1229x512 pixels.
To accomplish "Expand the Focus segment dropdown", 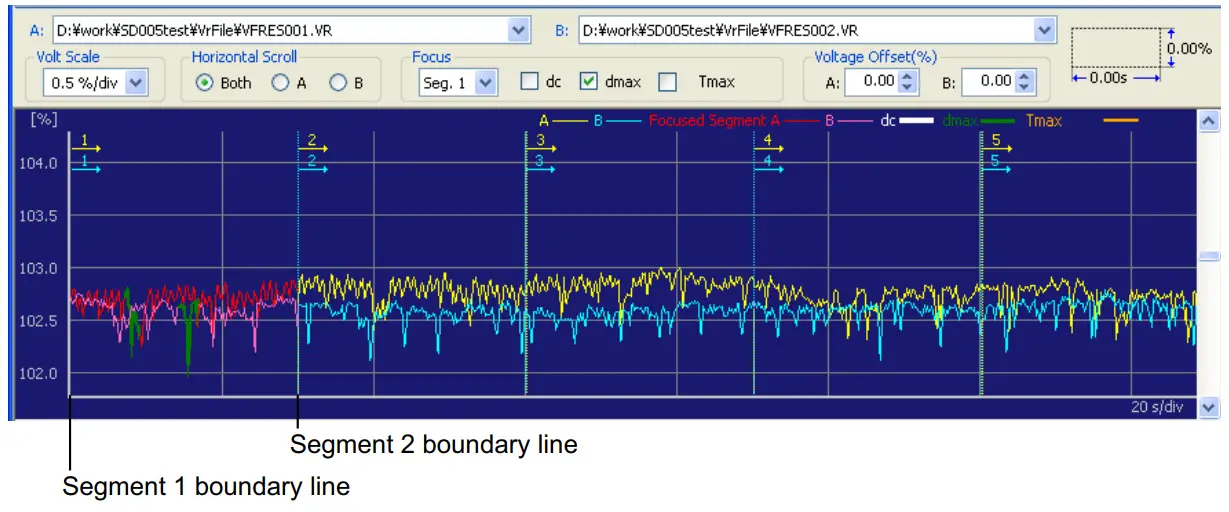I will point(486,83).
